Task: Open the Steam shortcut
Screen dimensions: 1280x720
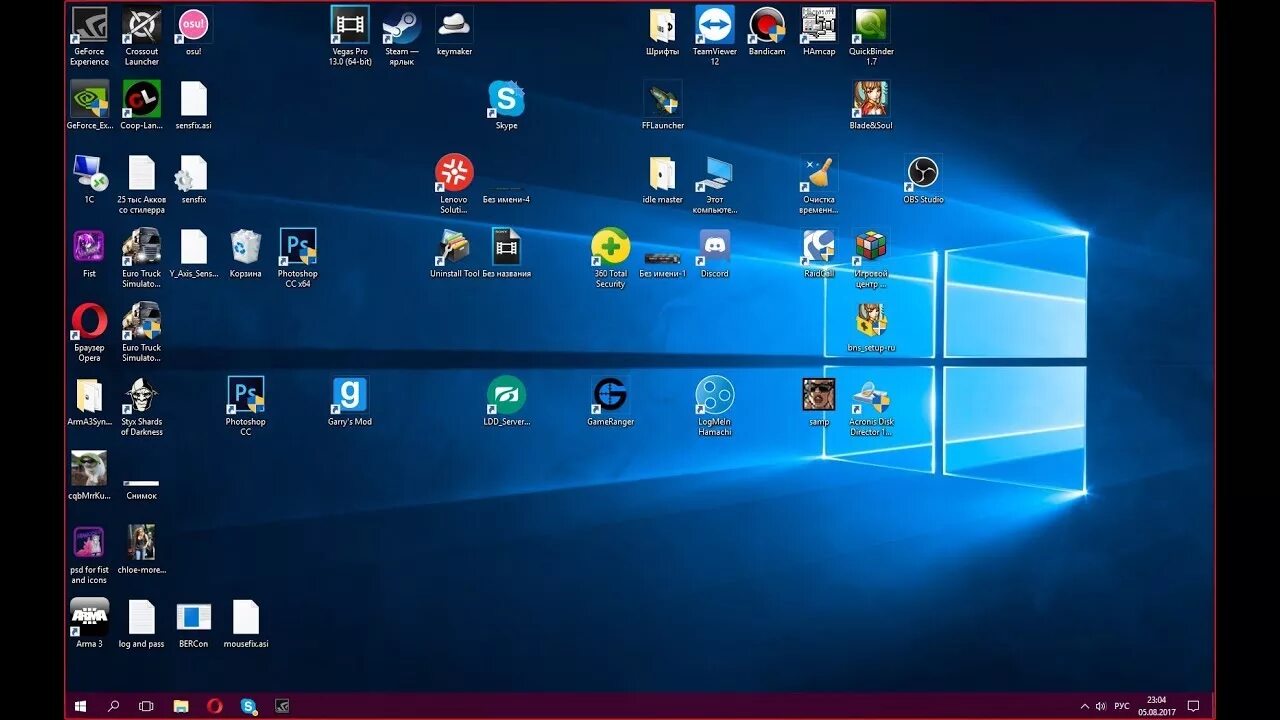Action: [x=401, y=25]
